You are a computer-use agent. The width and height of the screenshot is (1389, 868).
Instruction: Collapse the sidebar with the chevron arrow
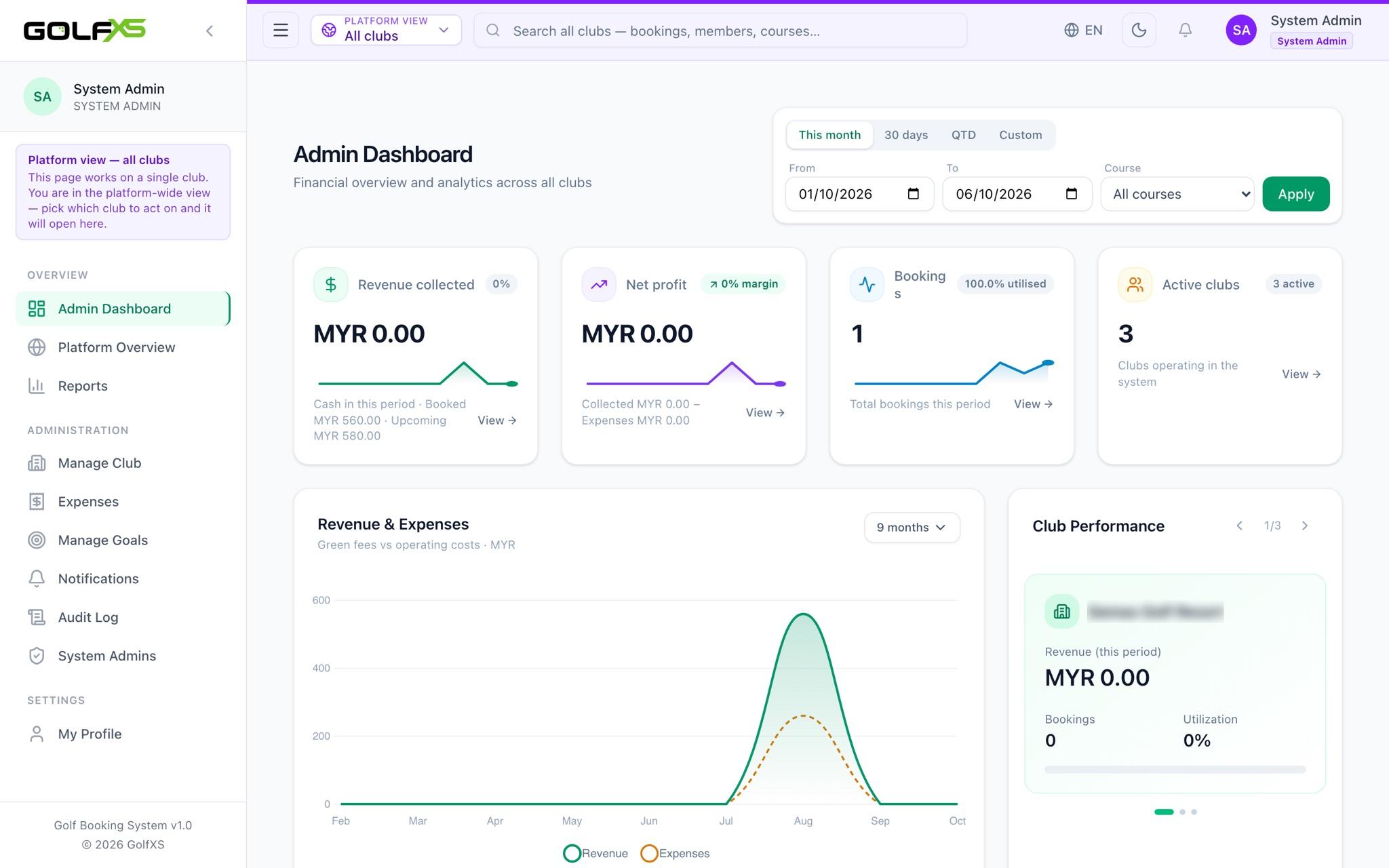tap(210, 31)
